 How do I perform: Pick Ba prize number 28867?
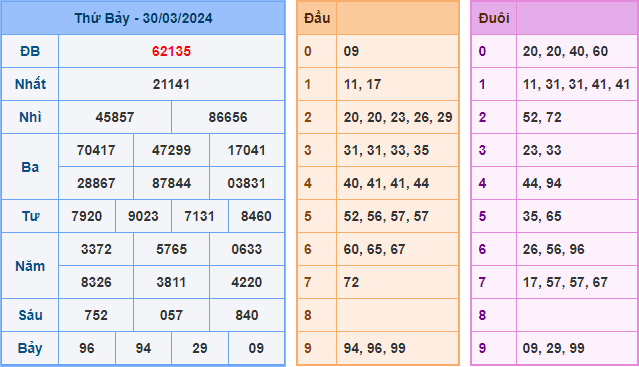[96, 183]
